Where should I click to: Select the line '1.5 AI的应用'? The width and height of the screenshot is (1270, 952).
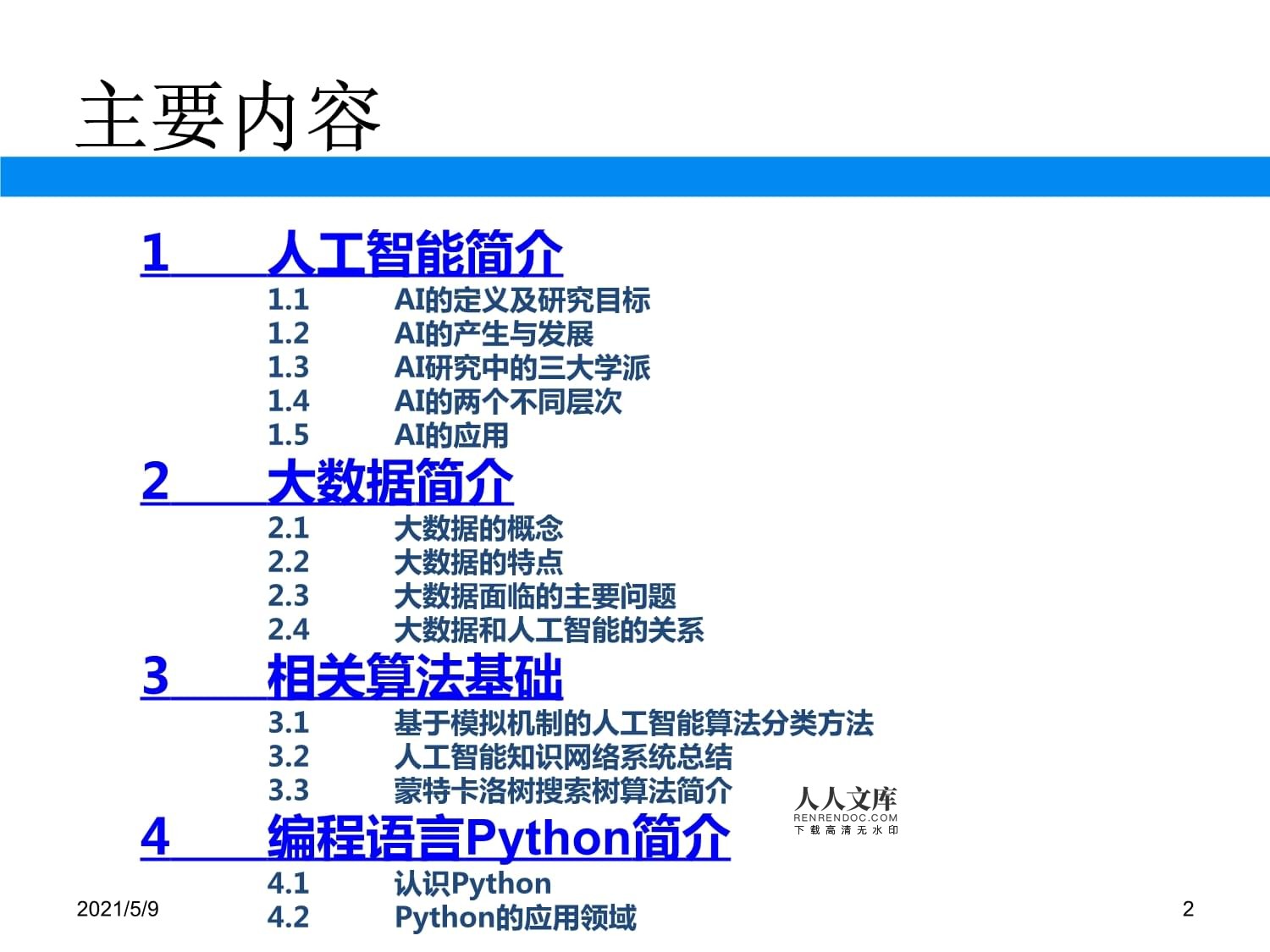coord(389,435)
